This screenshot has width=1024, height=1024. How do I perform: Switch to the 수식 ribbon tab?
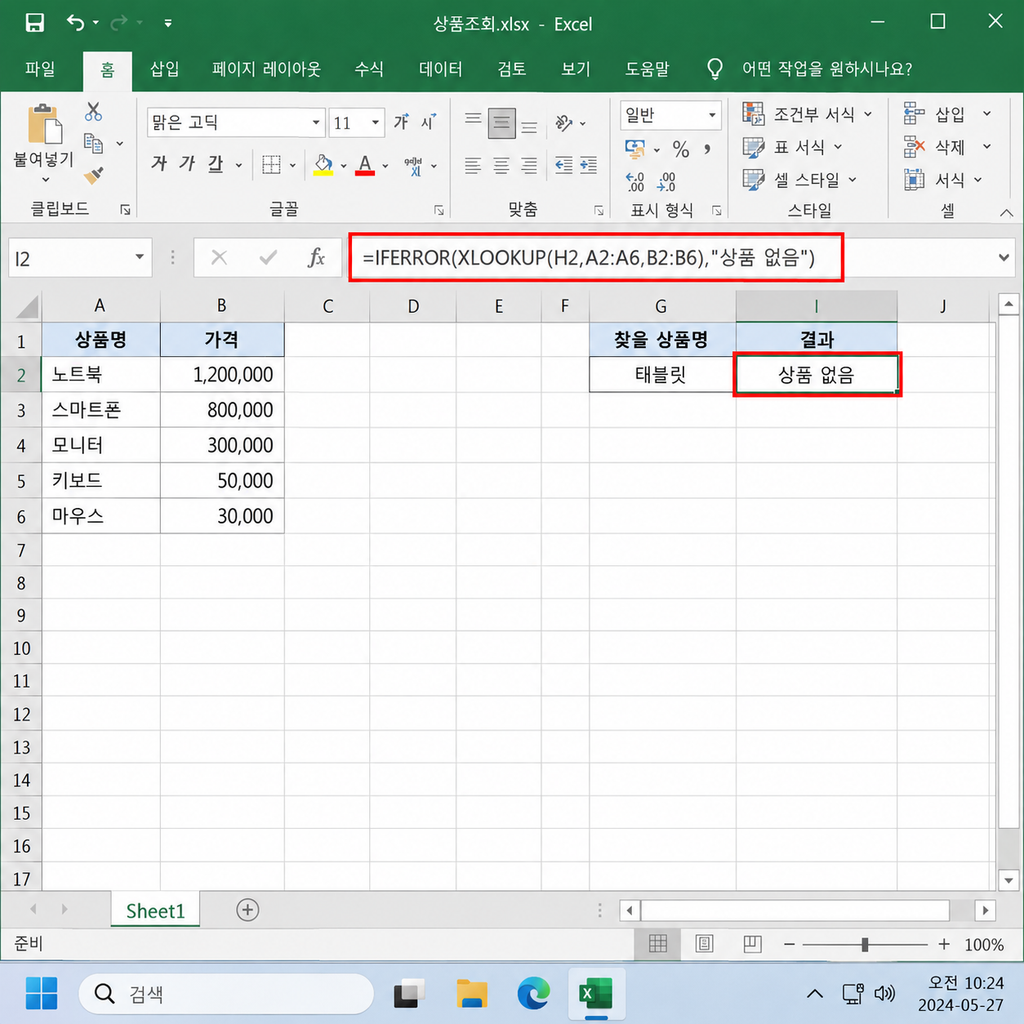369,69
